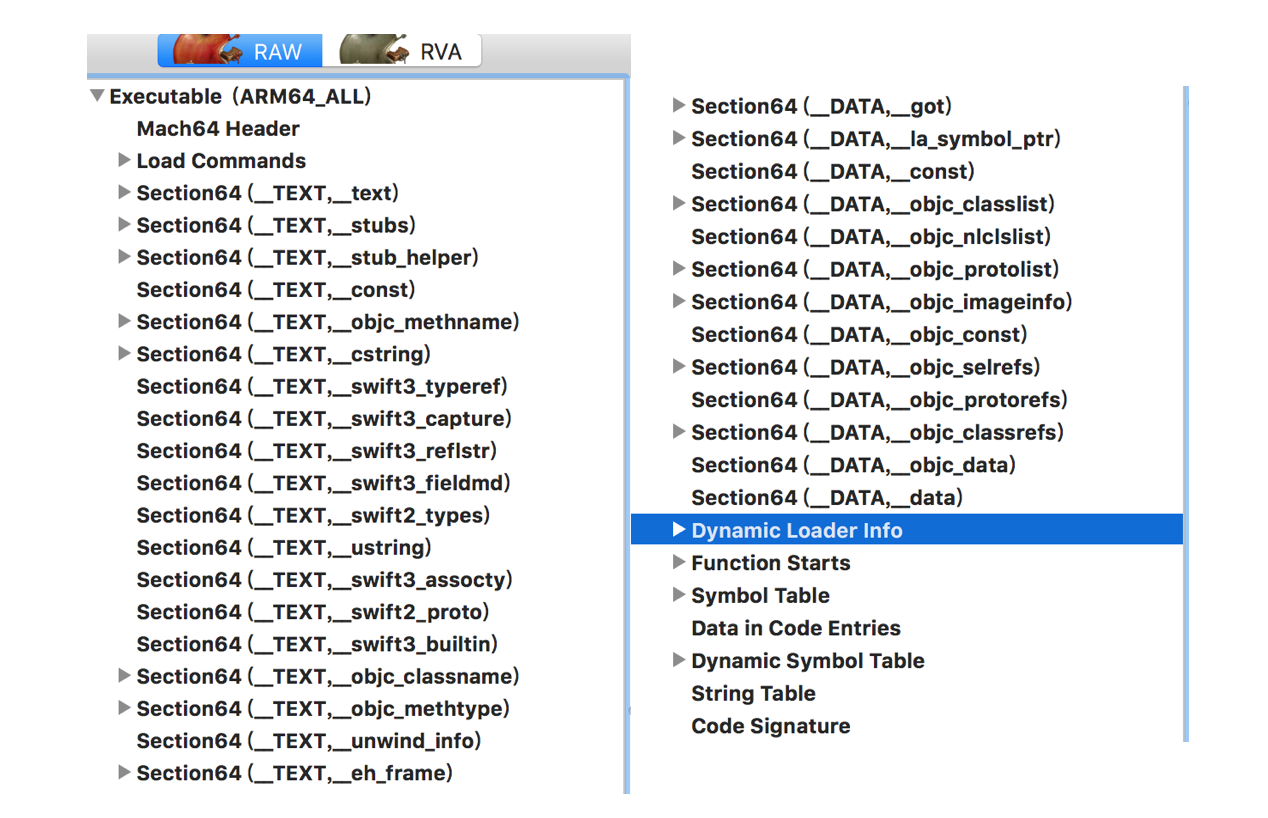This screenshot has height=818, width=1268.
Task: Expand Section64 (__TEXT,__eh_frame) triangle
Action: pos(124,772)
